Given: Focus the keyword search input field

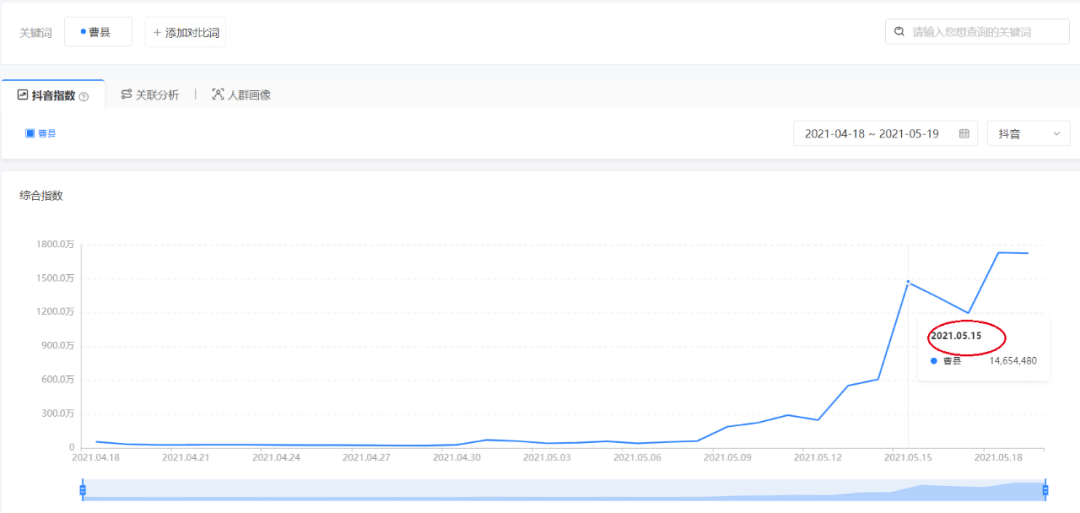Looking at the screenshot, I should [985, 32].
